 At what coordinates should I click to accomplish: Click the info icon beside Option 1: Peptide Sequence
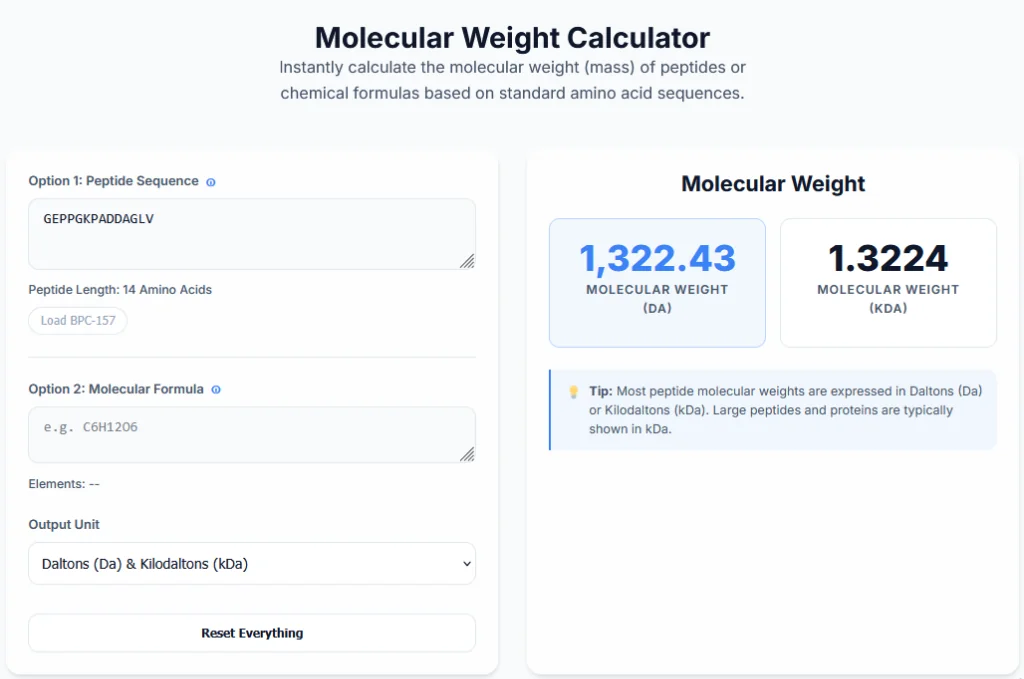click(x=211, y=181)
